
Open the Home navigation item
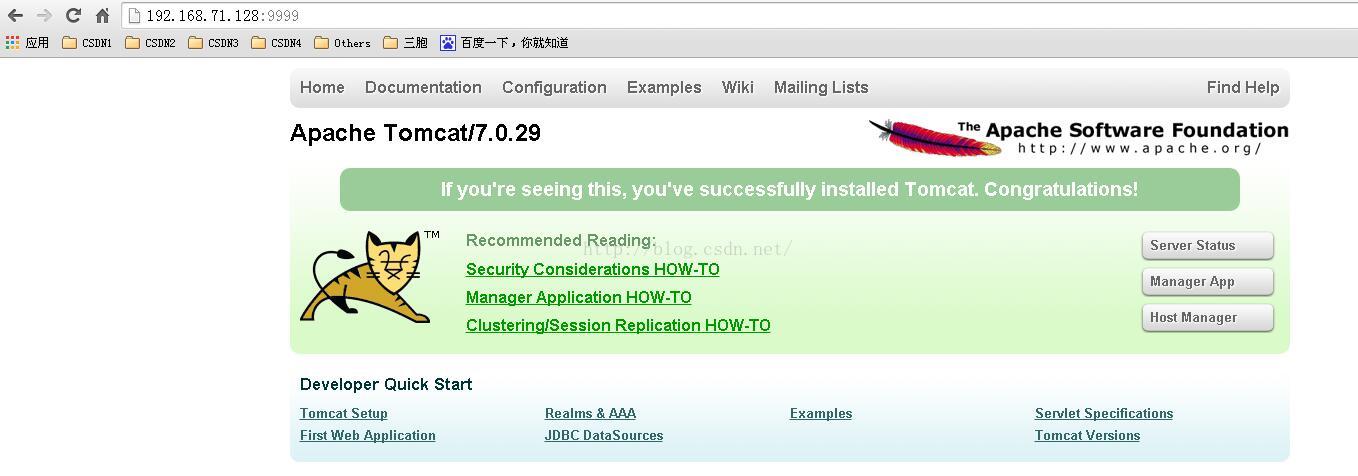[322, 87]
